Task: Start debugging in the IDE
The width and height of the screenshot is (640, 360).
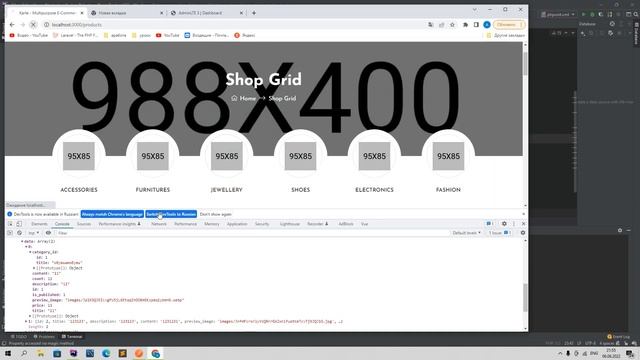Action: (x=592, y=15)
